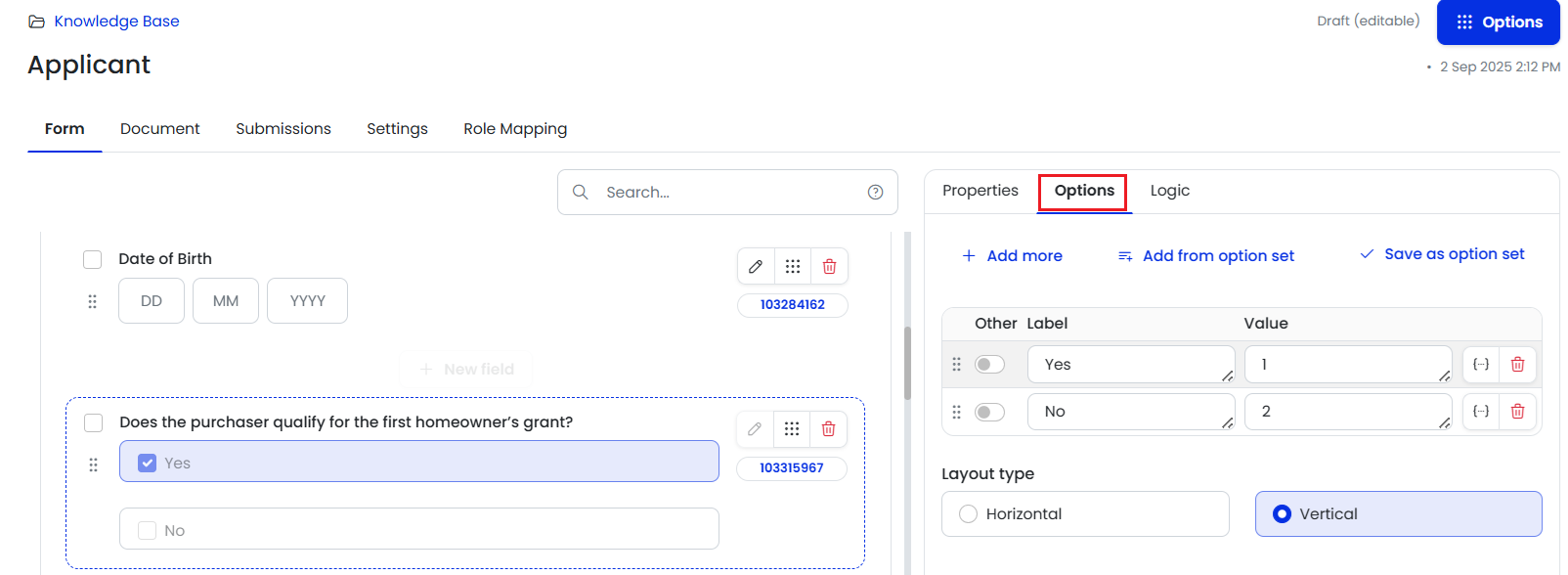The width and height of the screenshot is (1568, 575).
Task: Open the Role Mapping tab
Action: click(x=515, y=129)
